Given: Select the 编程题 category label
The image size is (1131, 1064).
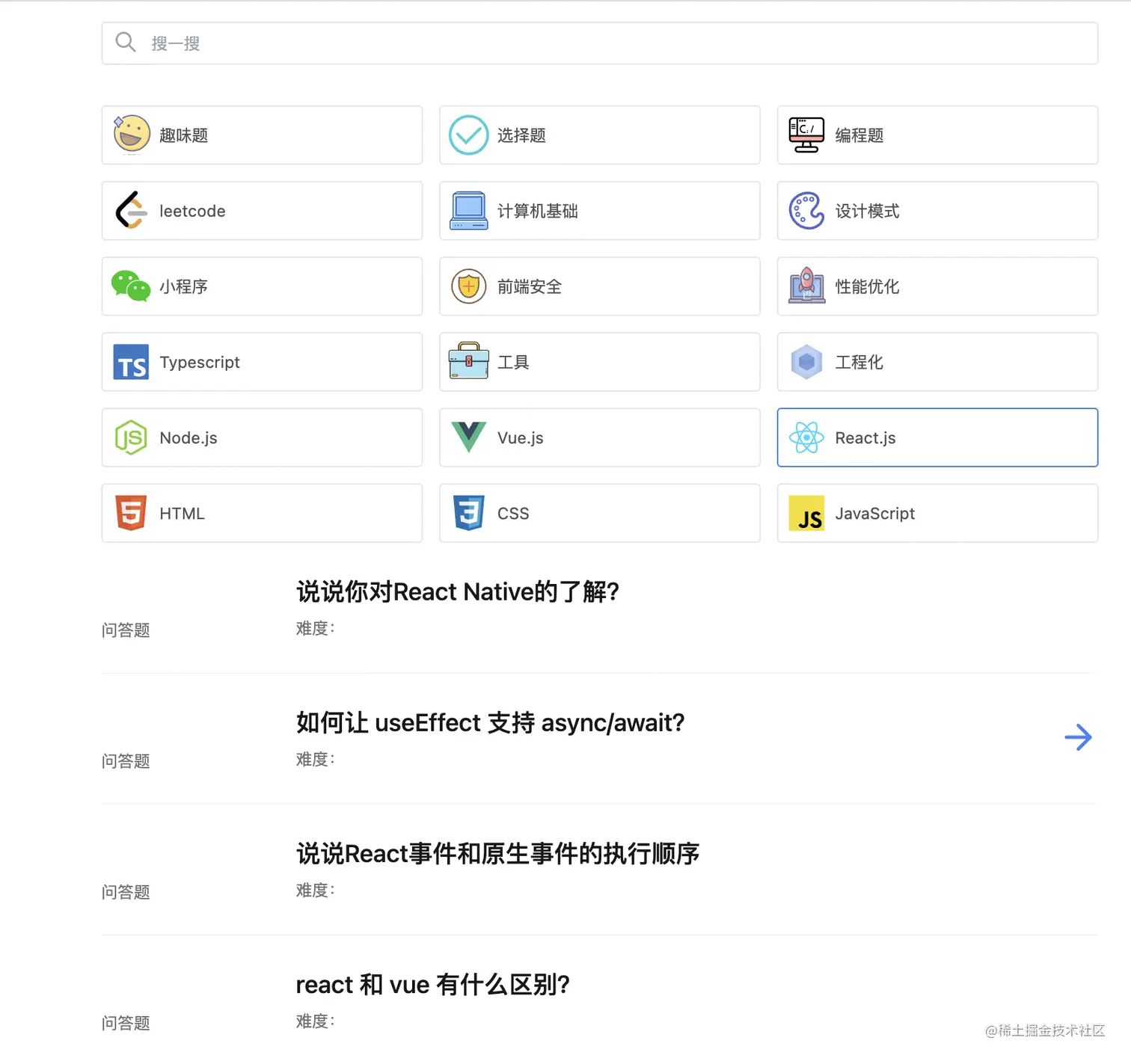Looking at the screenshot, I should tap(859, 135).
